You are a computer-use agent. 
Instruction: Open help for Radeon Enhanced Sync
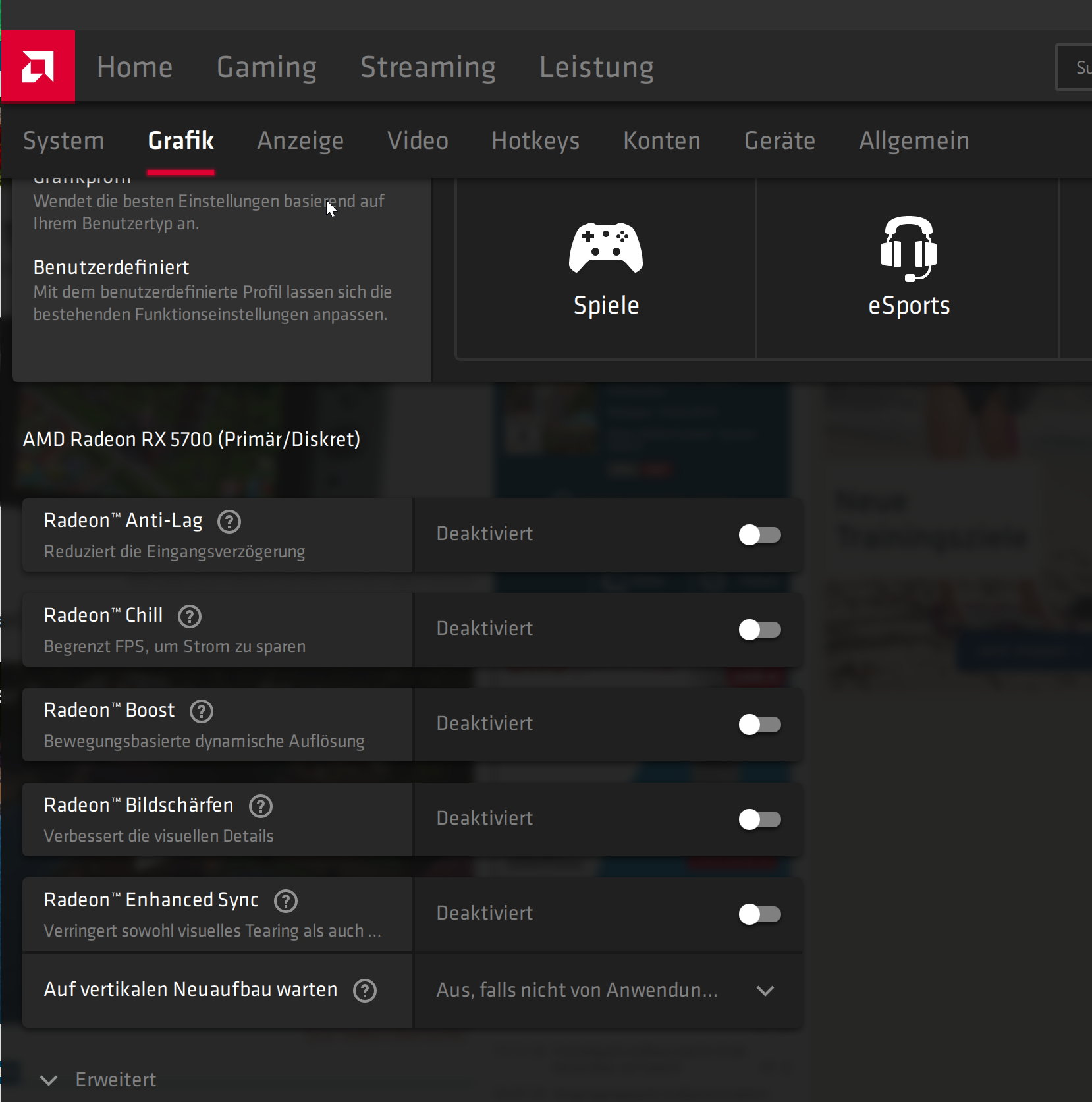tap(286, 901)
